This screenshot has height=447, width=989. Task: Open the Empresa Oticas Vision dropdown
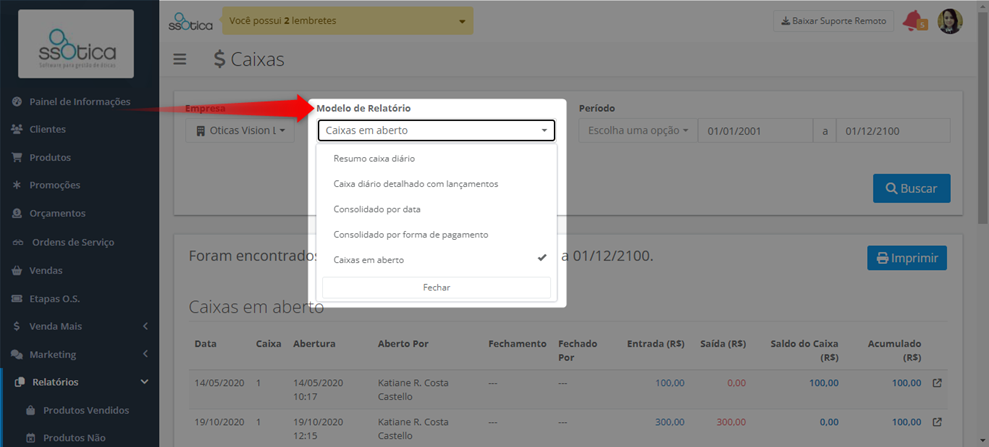[x=240, y=131]
